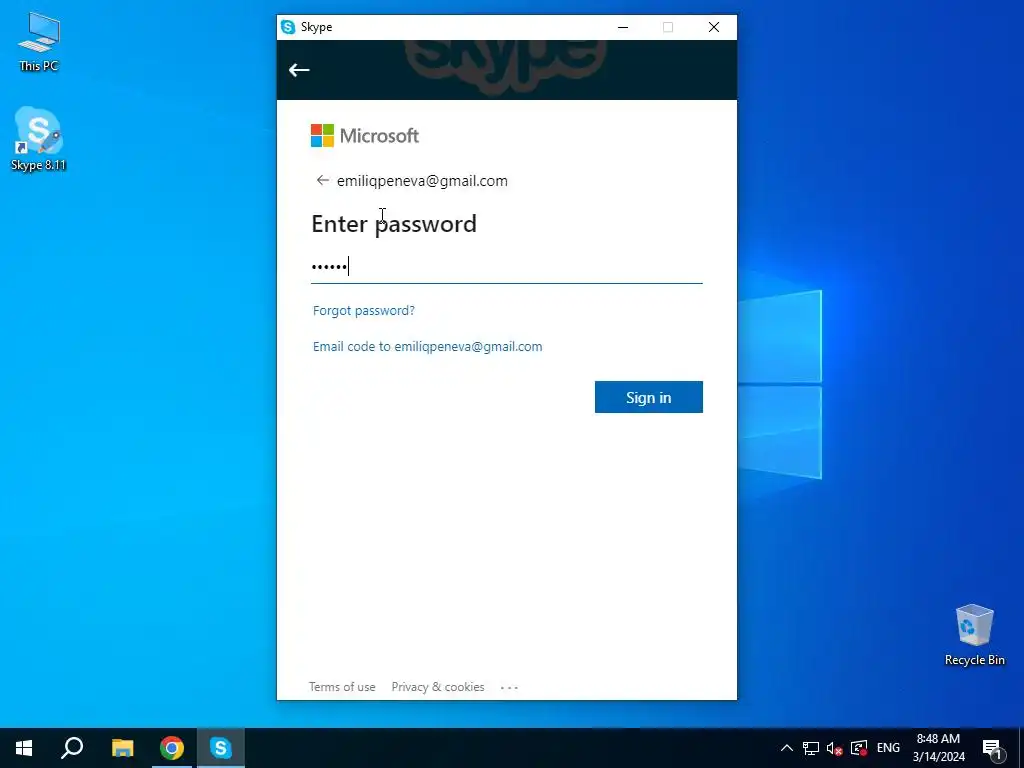Screen dimensions: 1024x768
Task: Click the Microsoft logo
Action: tap(365, 136)
